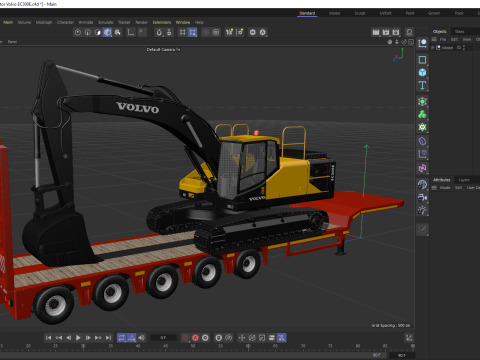Viewport: 480px width, 360px height.
Task: Open the MoGraph effector gear icon
Action: 422,127
